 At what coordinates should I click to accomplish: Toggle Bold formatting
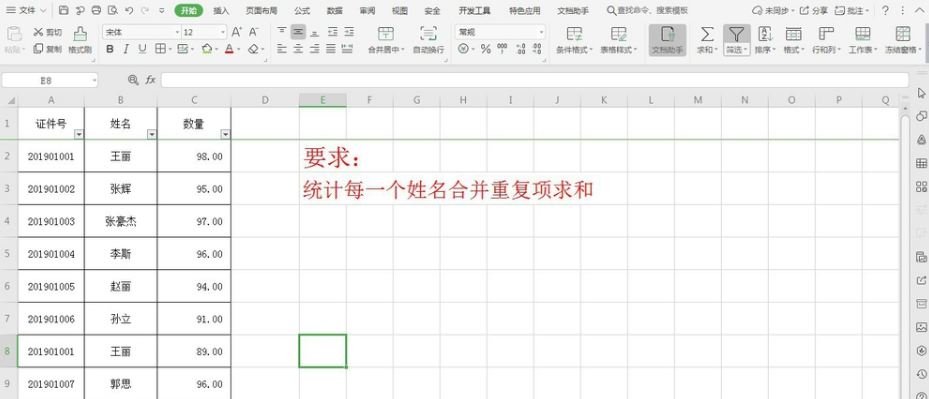pyautogui.click(x=110, y=49)
